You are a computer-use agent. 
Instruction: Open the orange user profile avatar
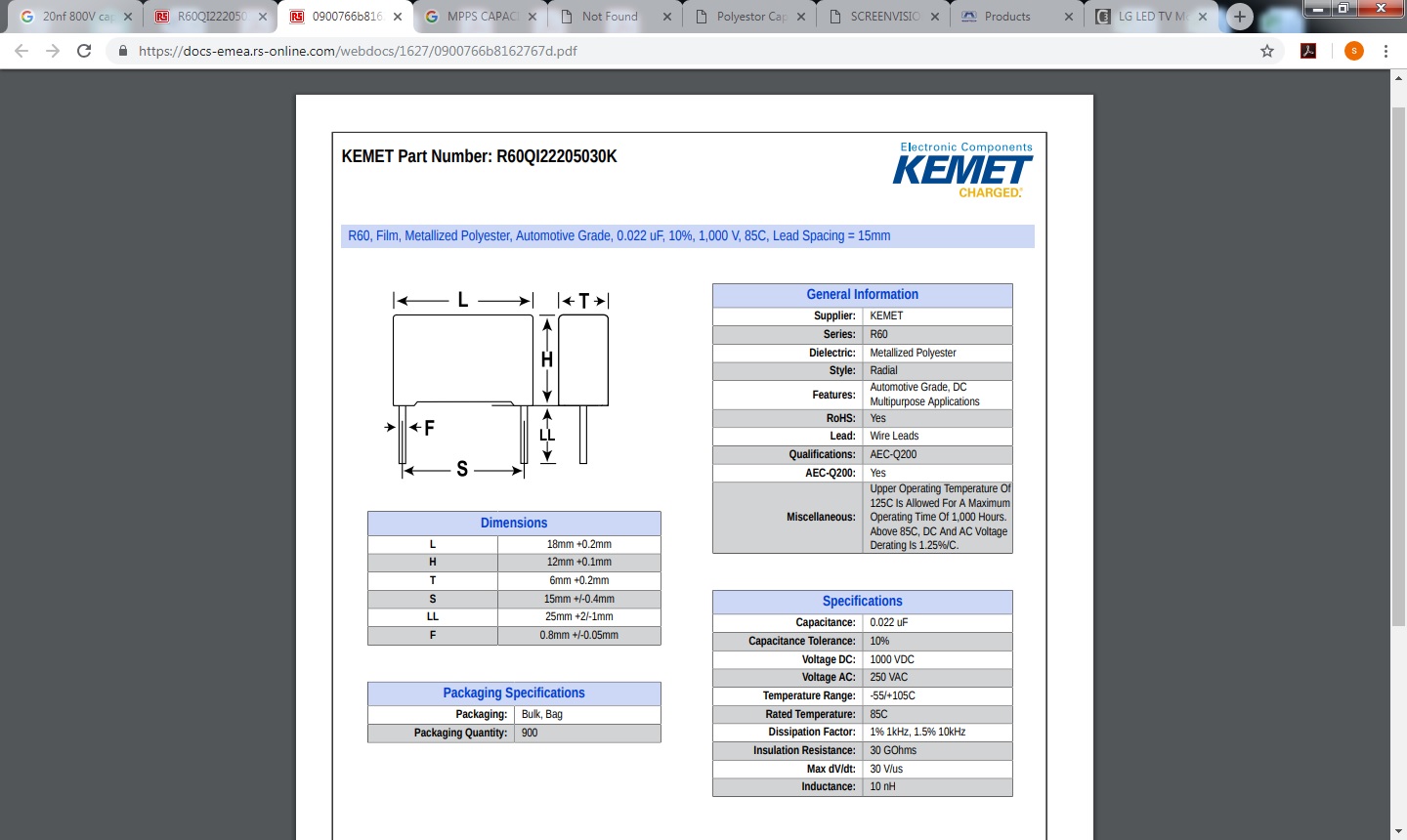pos(1353,51)
